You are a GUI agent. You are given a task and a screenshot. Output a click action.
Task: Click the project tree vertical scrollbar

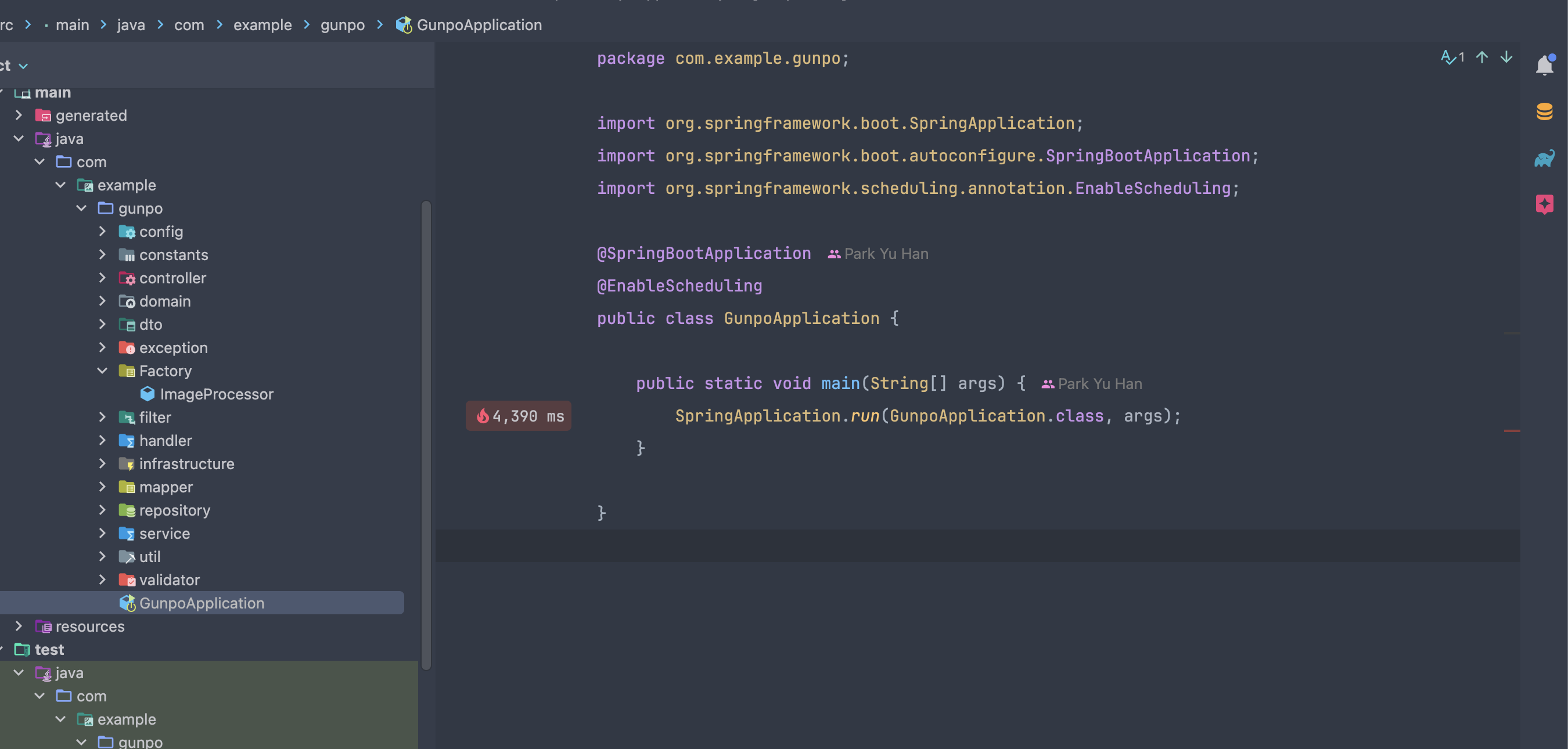[426, 435]
